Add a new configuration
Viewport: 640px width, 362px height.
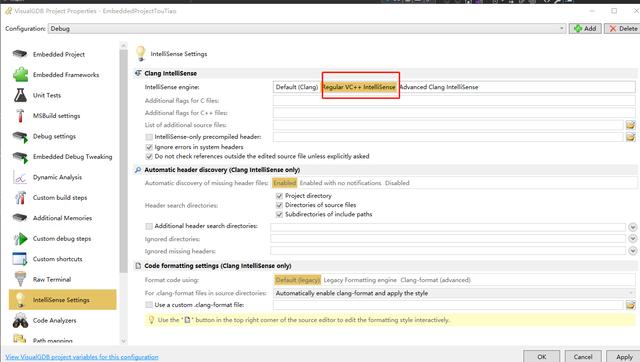pyautogui.click(x=585, y=29)
